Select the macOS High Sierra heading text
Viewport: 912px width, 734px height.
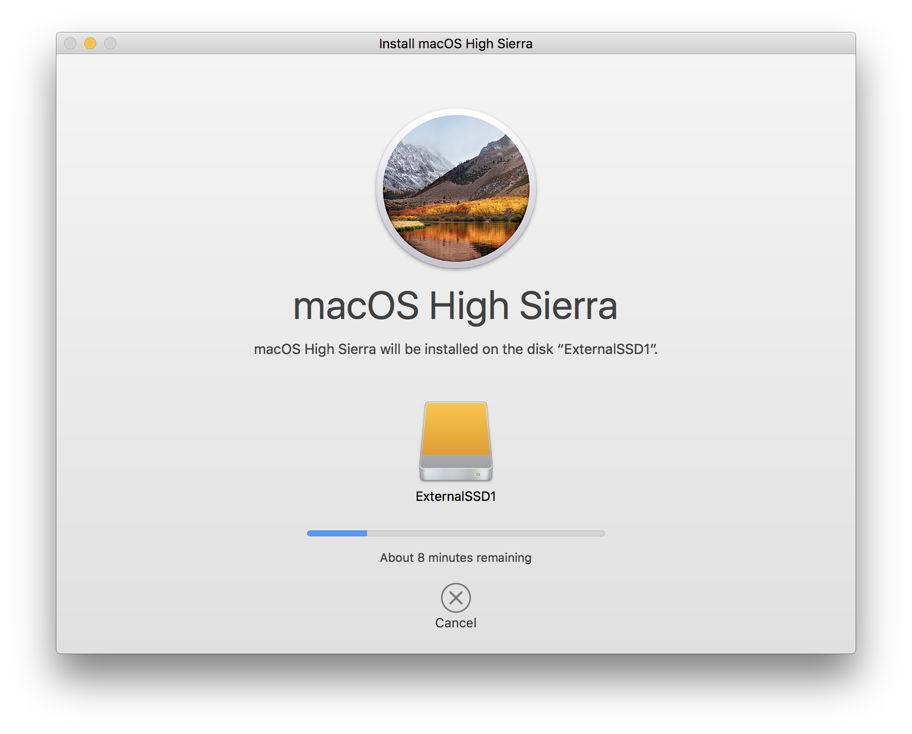pyautogui.click(x=456, y=306)
